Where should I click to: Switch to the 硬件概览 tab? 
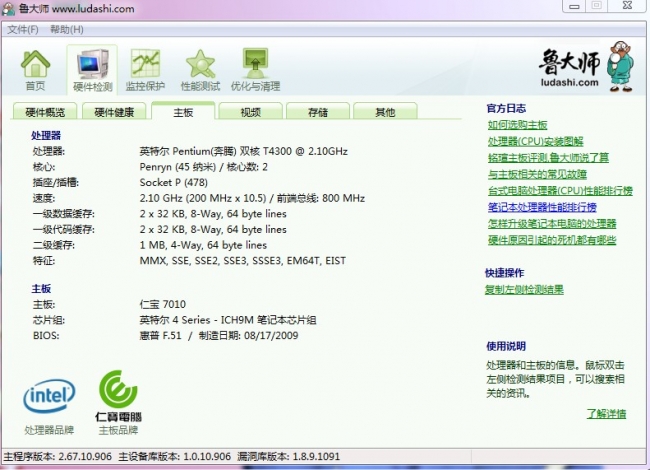(45, 112)
